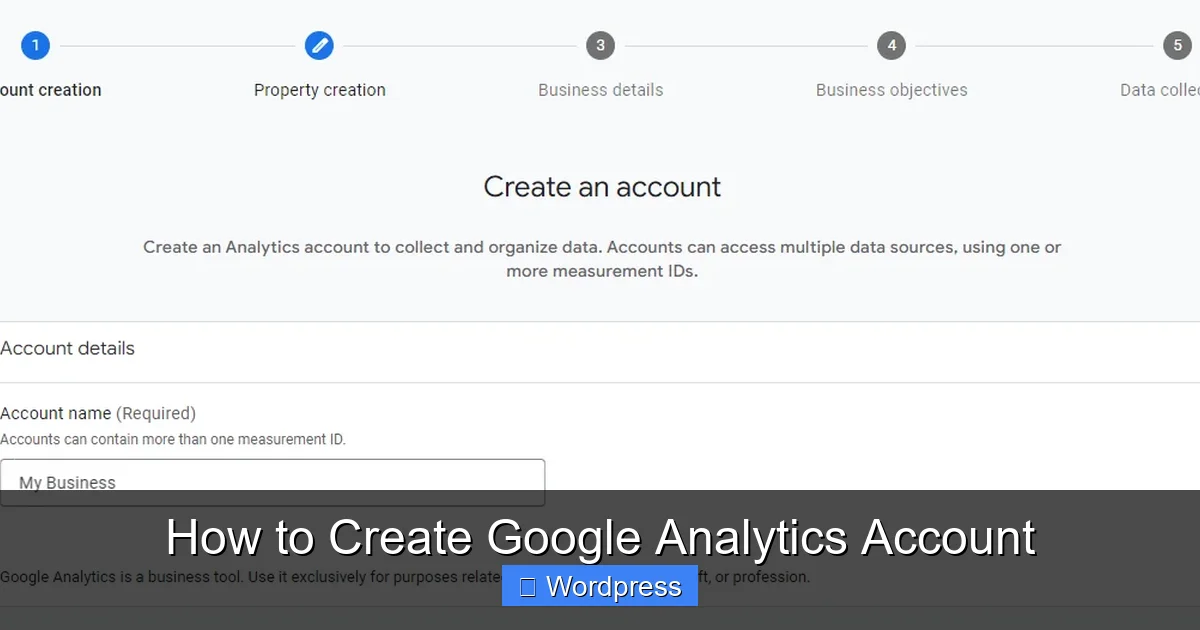This screenshot has width=1200, height=630.
Task: Click the checkbox square on the Wordpress badge
Action: pos(530,586)
